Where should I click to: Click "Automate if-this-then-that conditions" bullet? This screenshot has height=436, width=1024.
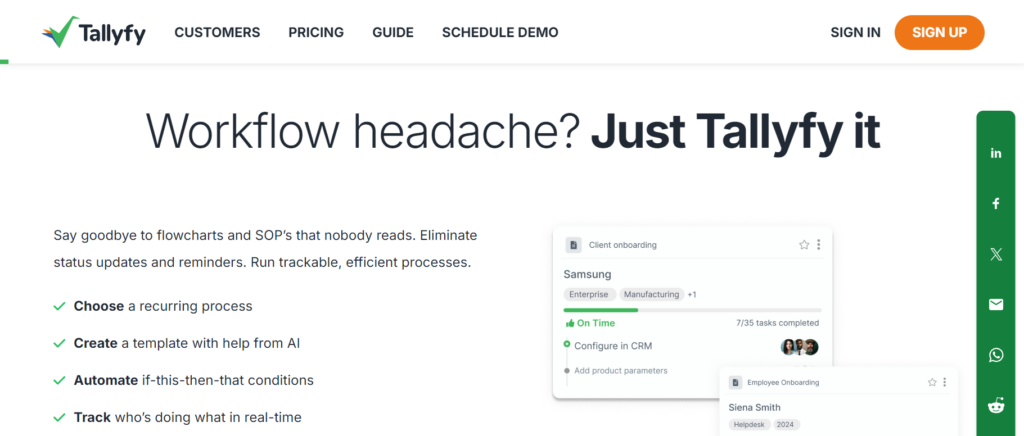pos(193,380)
